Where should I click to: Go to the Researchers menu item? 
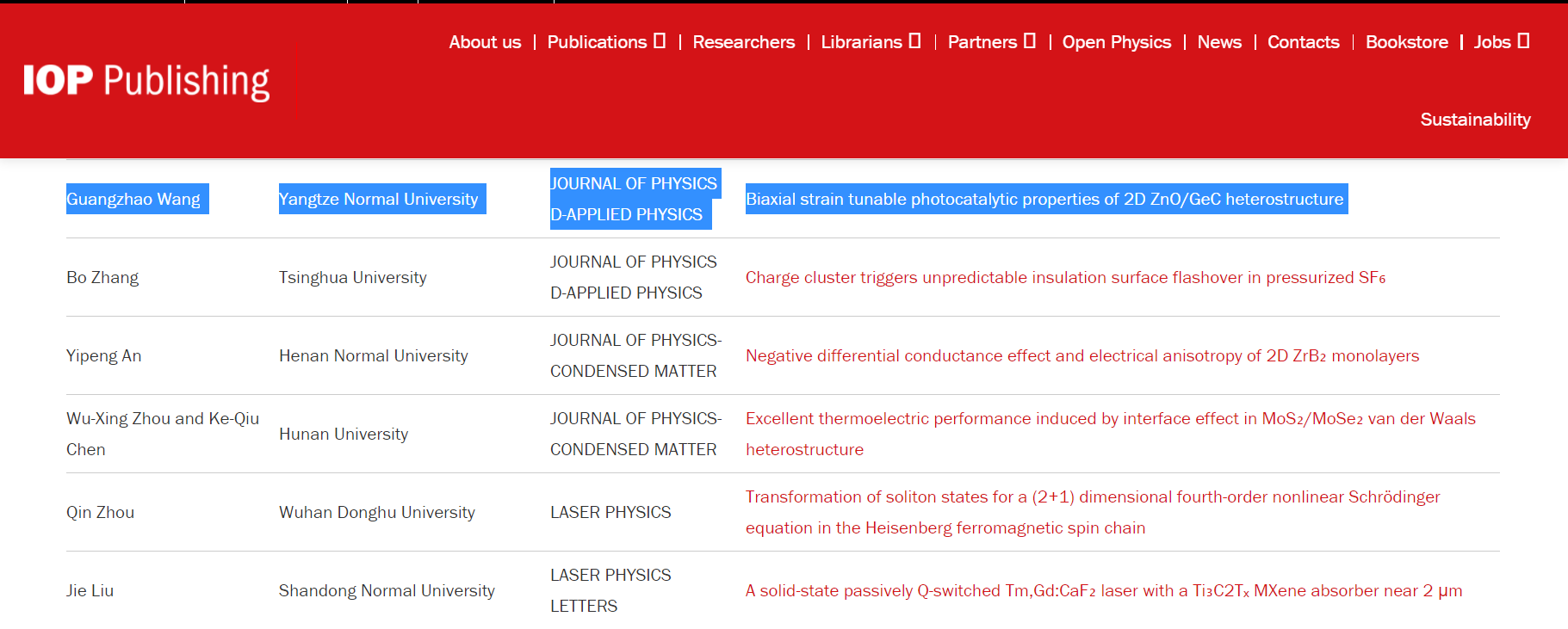tap(743, 42)
